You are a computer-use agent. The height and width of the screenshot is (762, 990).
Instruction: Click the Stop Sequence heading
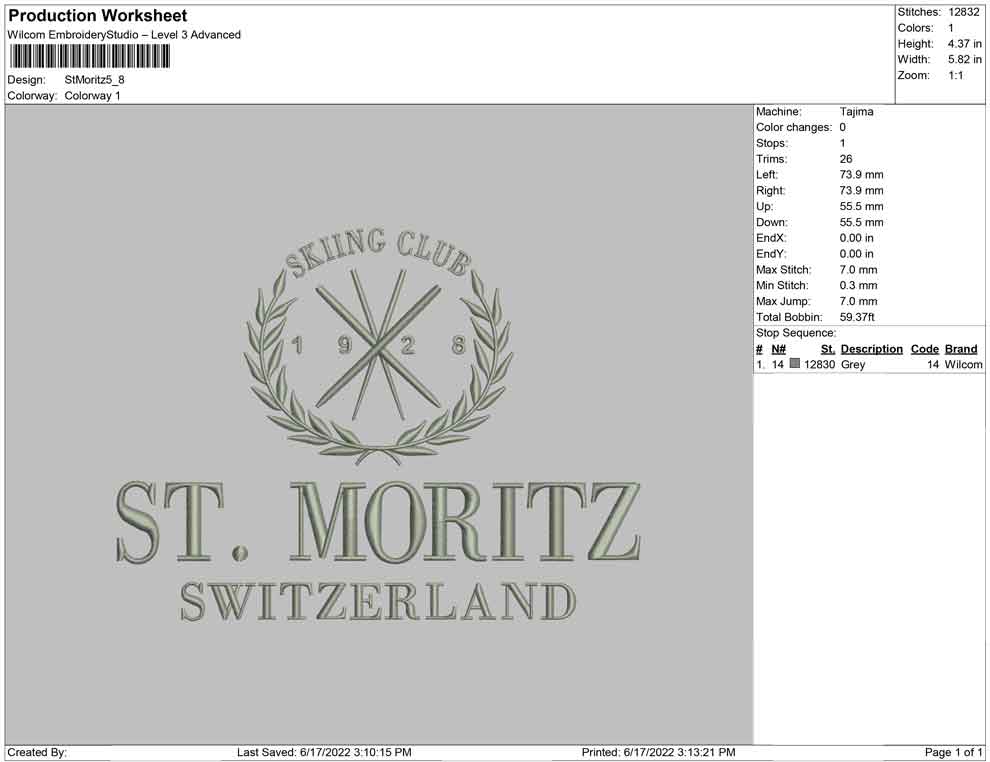pos(796,333)
